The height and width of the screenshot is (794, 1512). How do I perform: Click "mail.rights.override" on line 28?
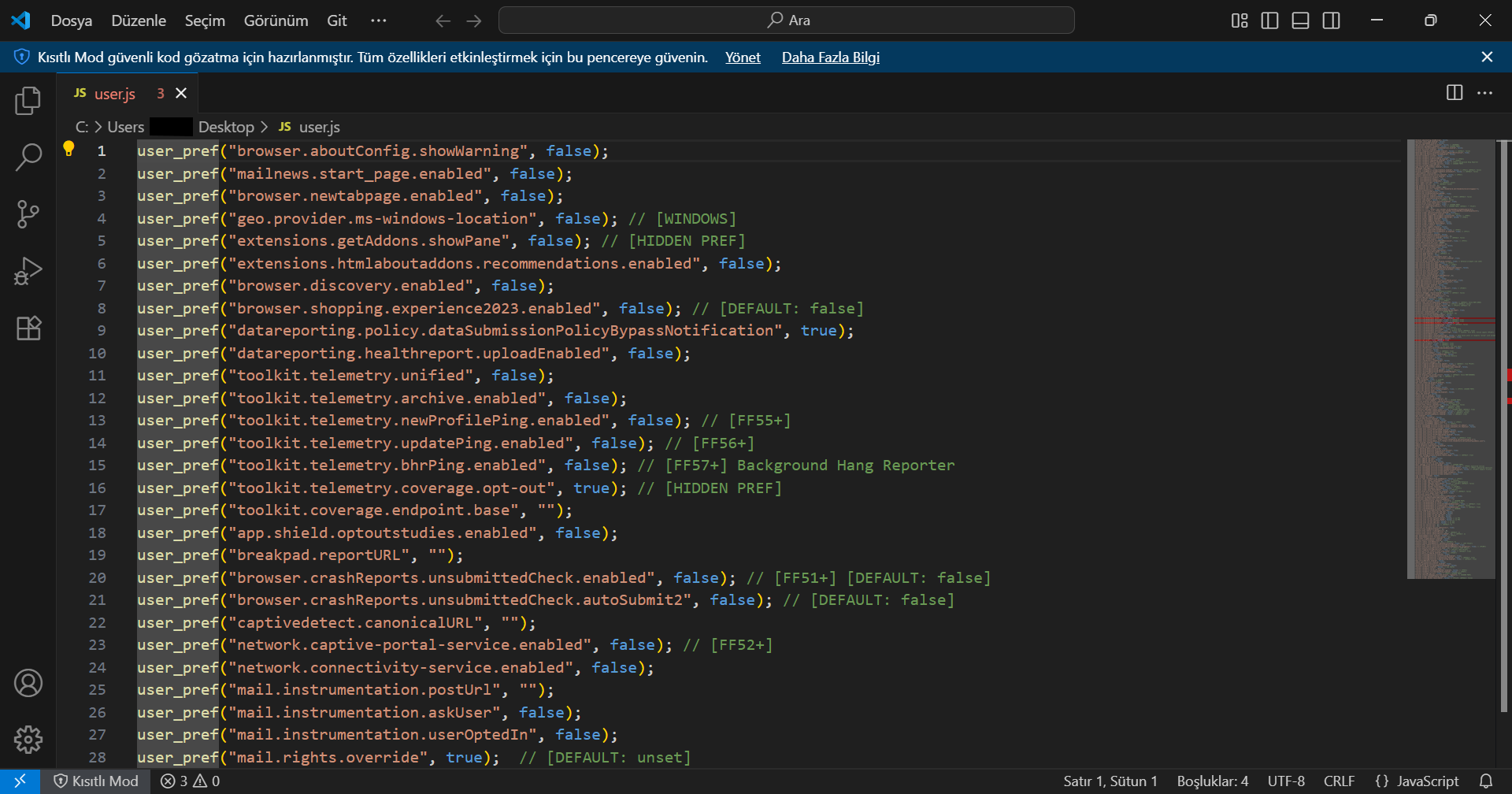tap(328, 757)
